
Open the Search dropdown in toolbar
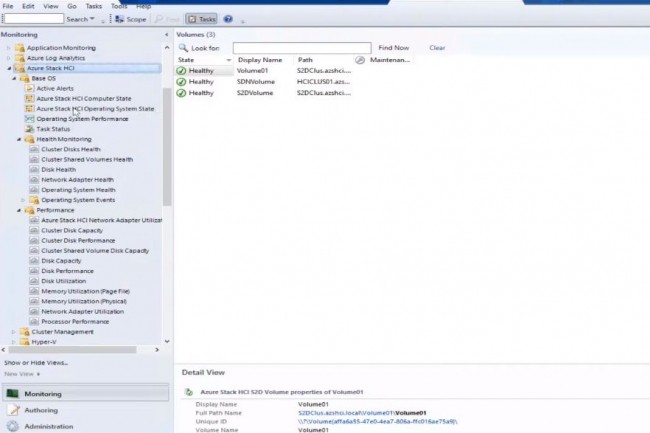coord(80,19)
